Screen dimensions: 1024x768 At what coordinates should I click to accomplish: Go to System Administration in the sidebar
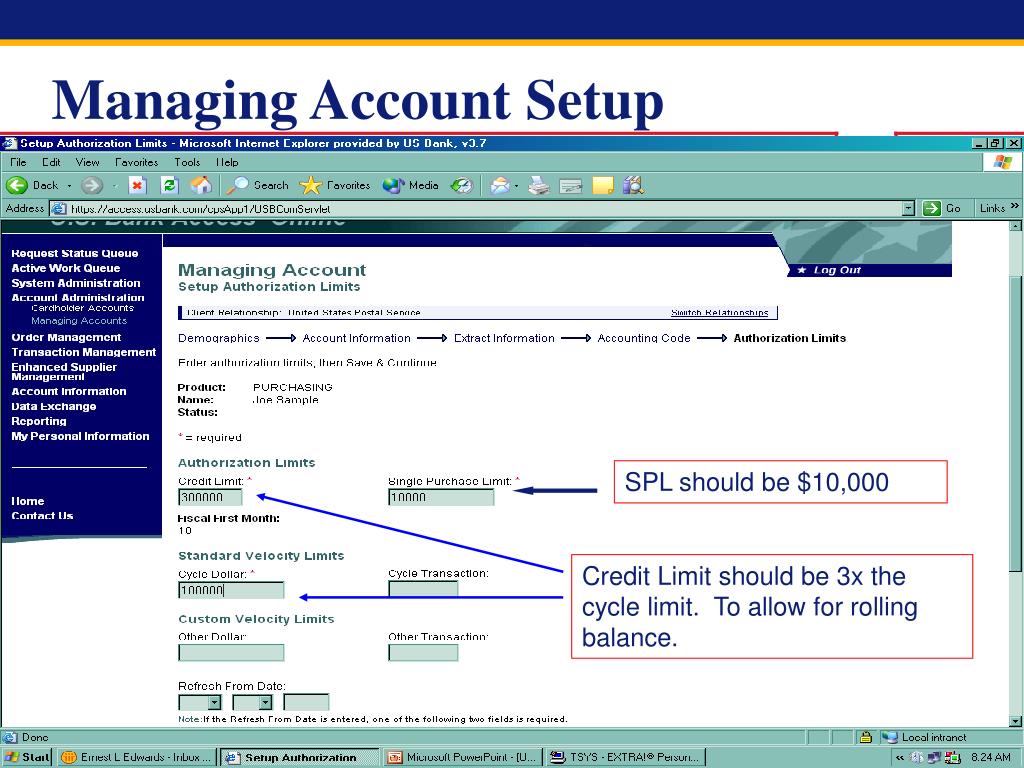76,283
